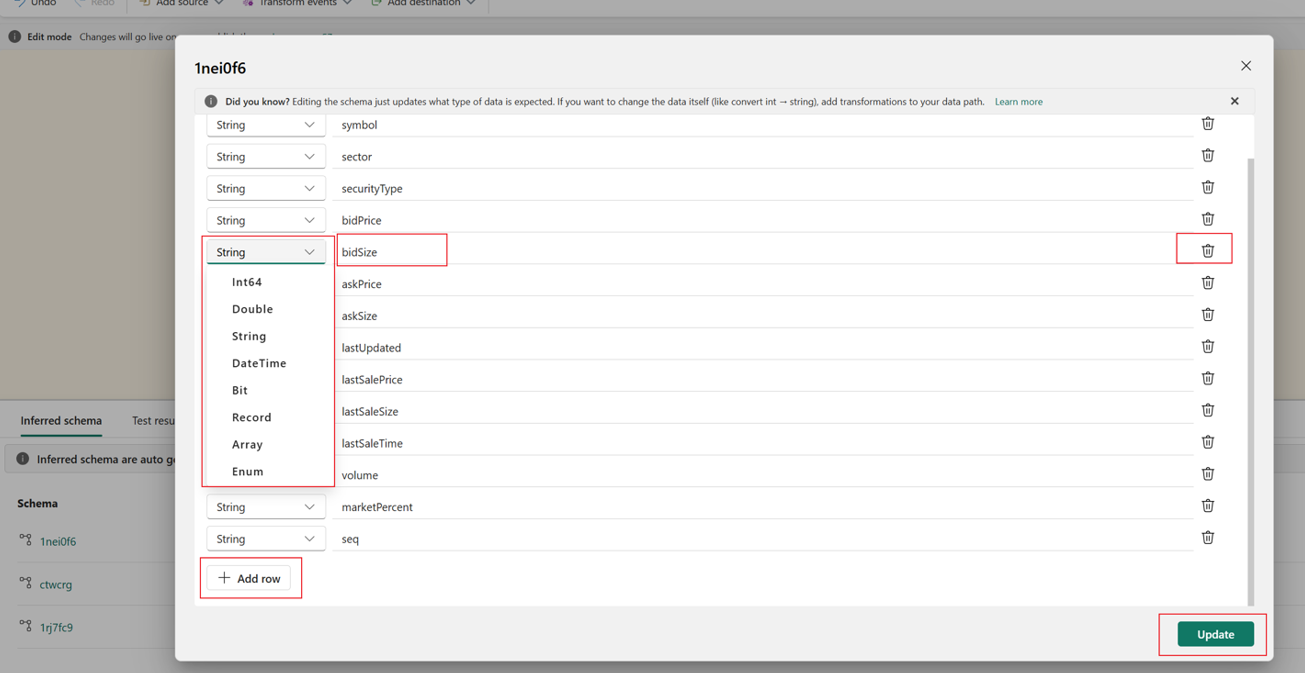Open type dropdown for seq
Screen dimensions: 1305x673
point(266,539)
